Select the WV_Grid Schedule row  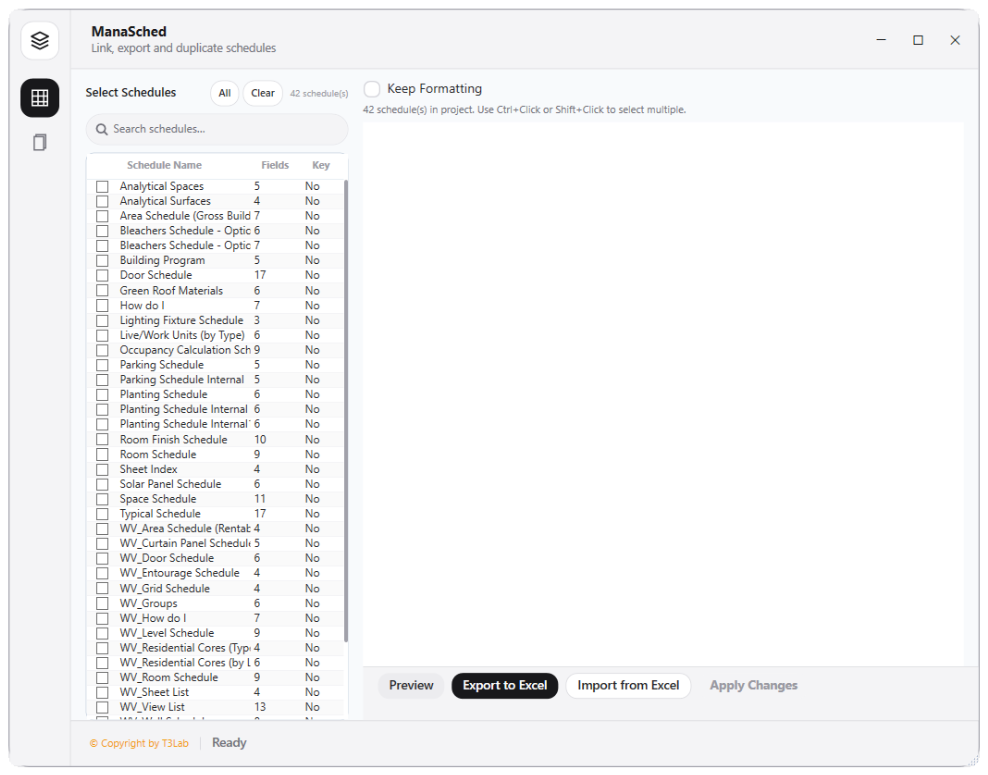[215, 588]
